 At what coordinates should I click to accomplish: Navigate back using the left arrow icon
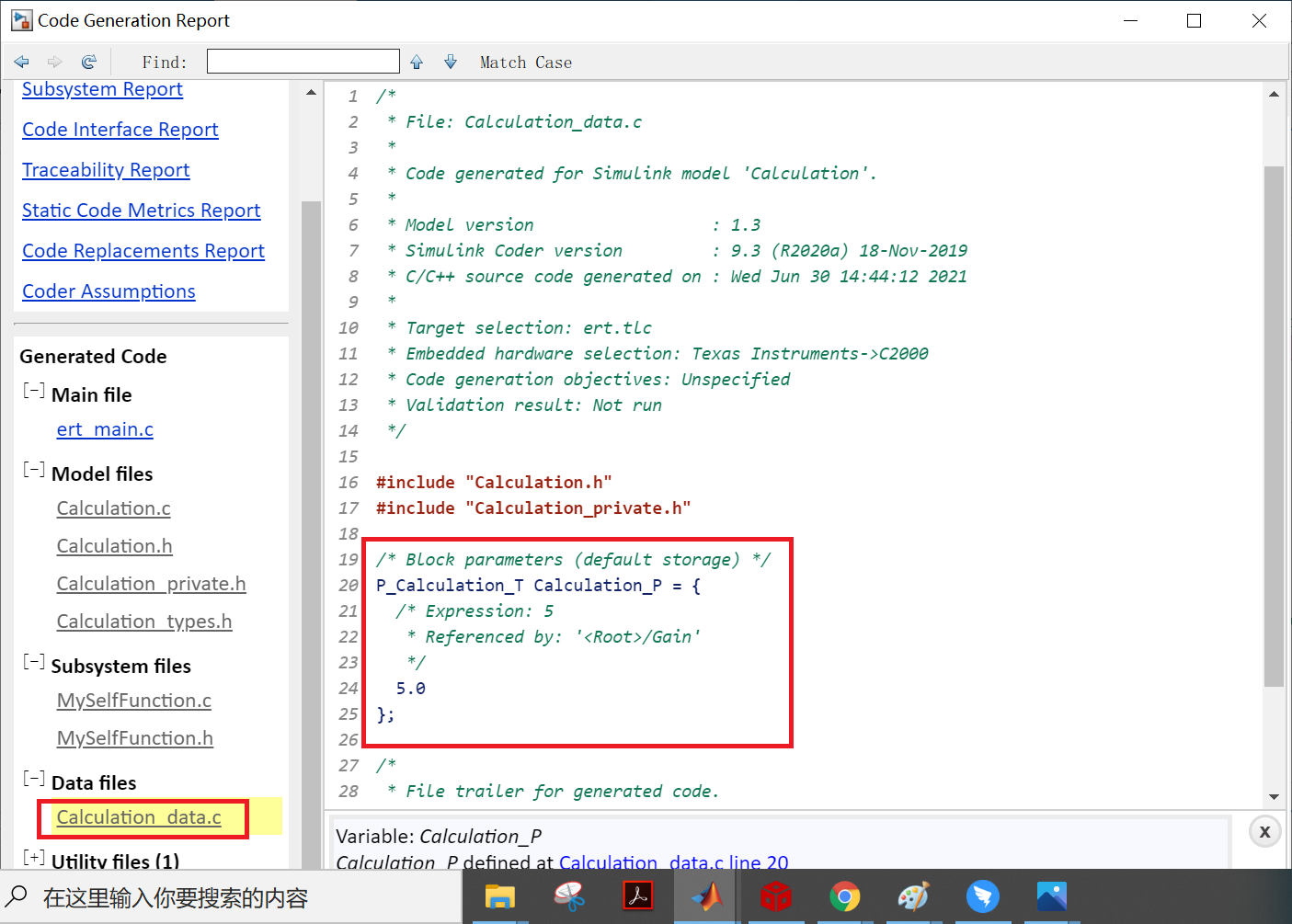click(21, 61)
